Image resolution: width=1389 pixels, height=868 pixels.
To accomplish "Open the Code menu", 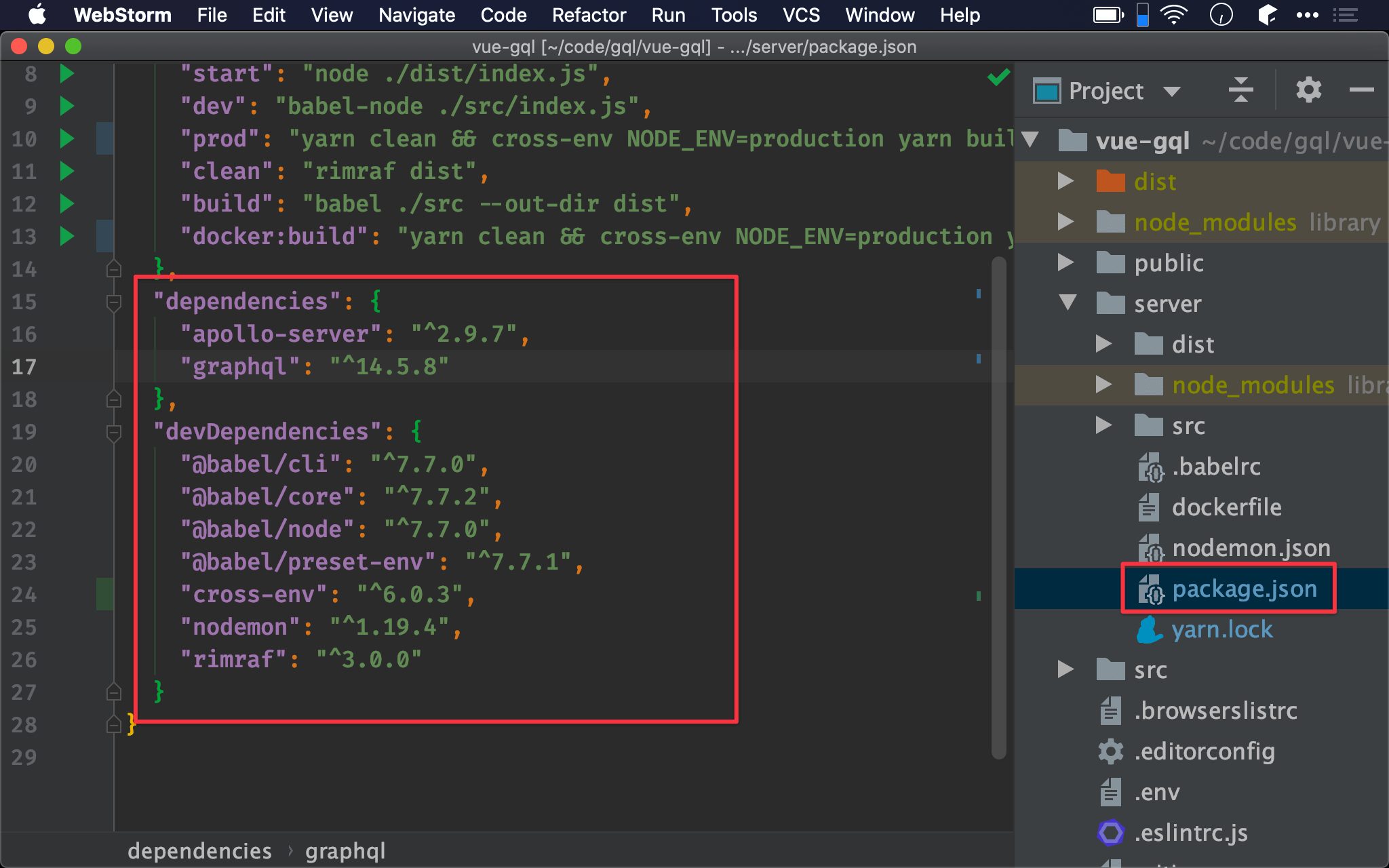I will point(503,15).
